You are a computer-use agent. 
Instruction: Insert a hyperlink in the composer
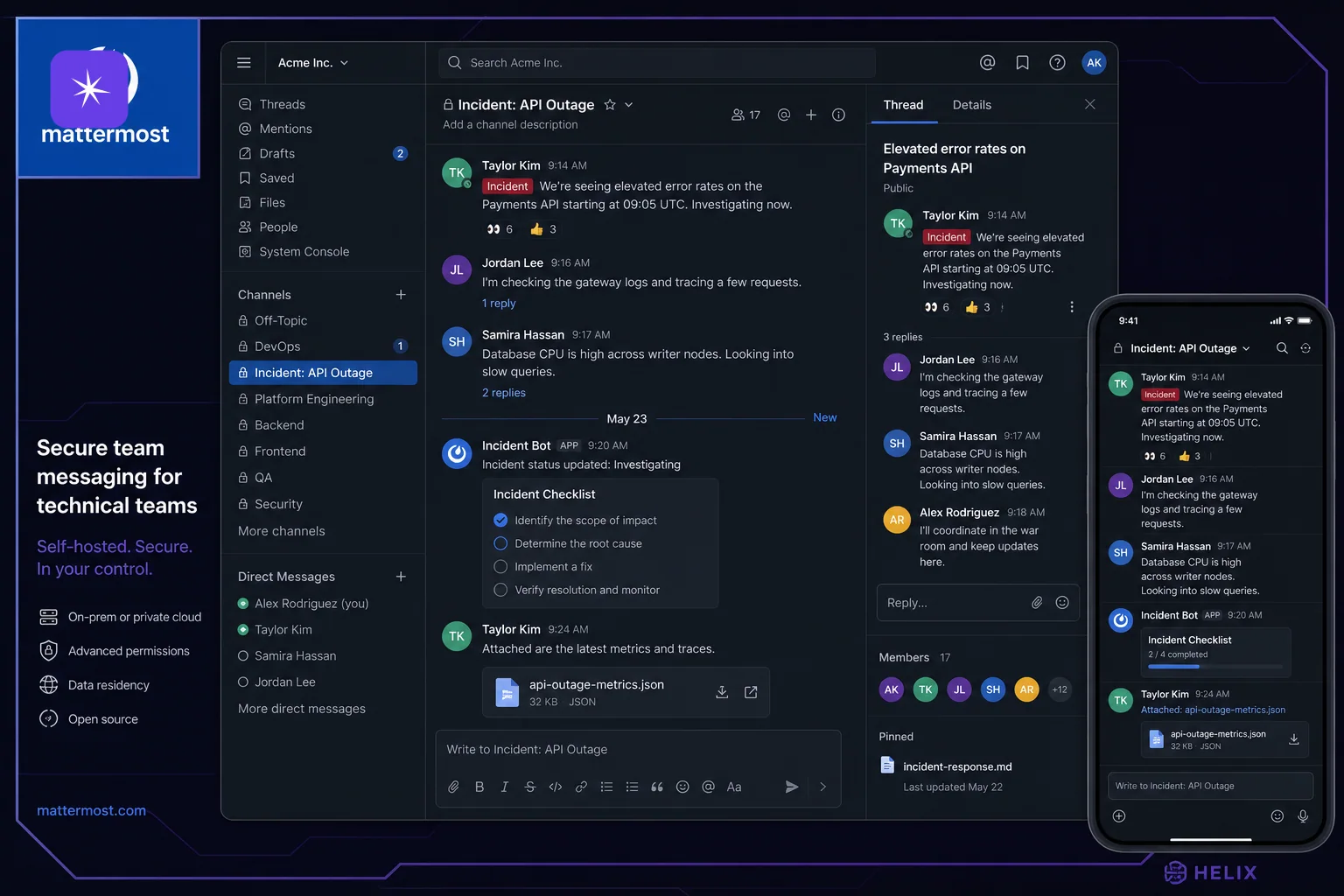[581, 787]
